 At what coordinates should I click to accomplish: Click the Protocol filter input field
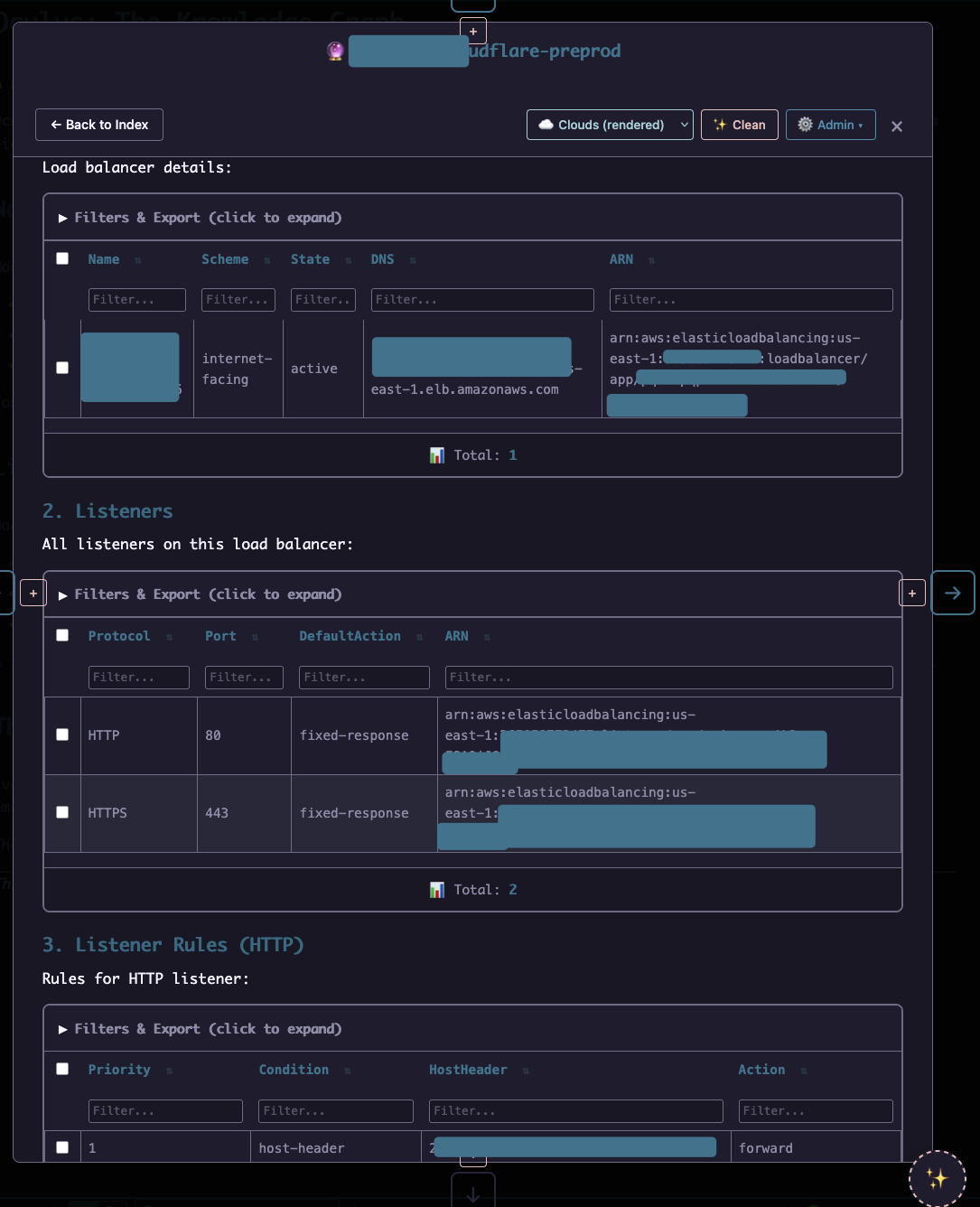(138, 677)
